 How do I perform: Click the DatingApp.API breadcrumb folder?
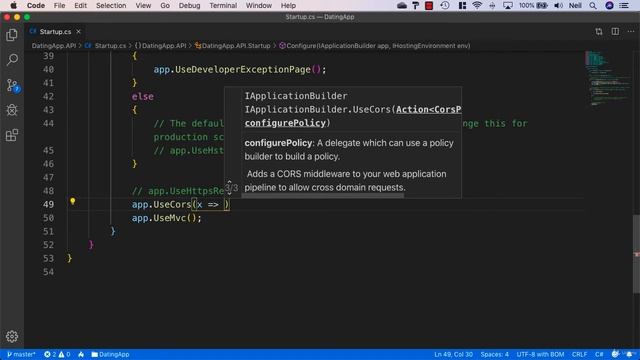(x=54, y=46)
